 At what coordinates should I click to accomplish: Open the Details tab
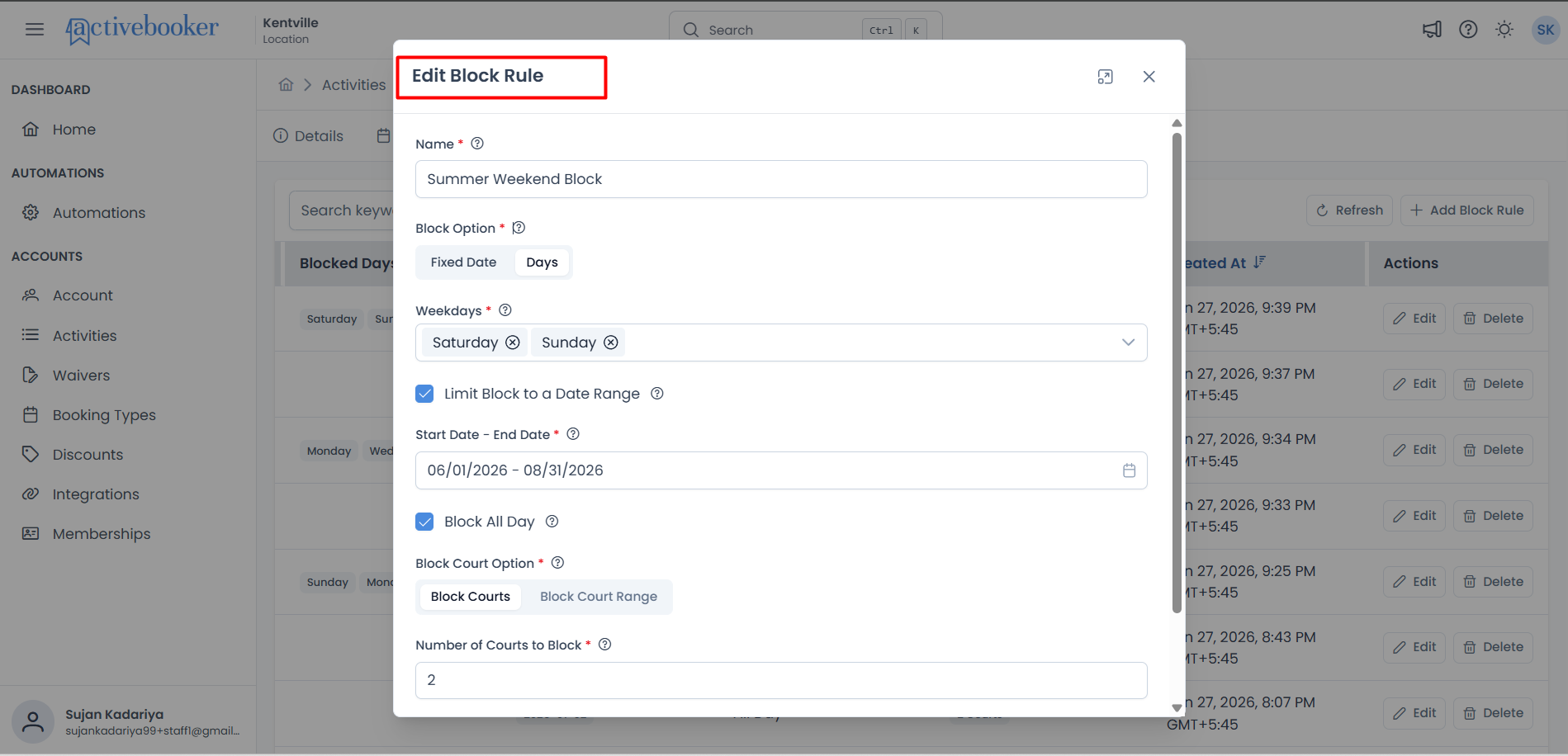(x=308, y=136)
